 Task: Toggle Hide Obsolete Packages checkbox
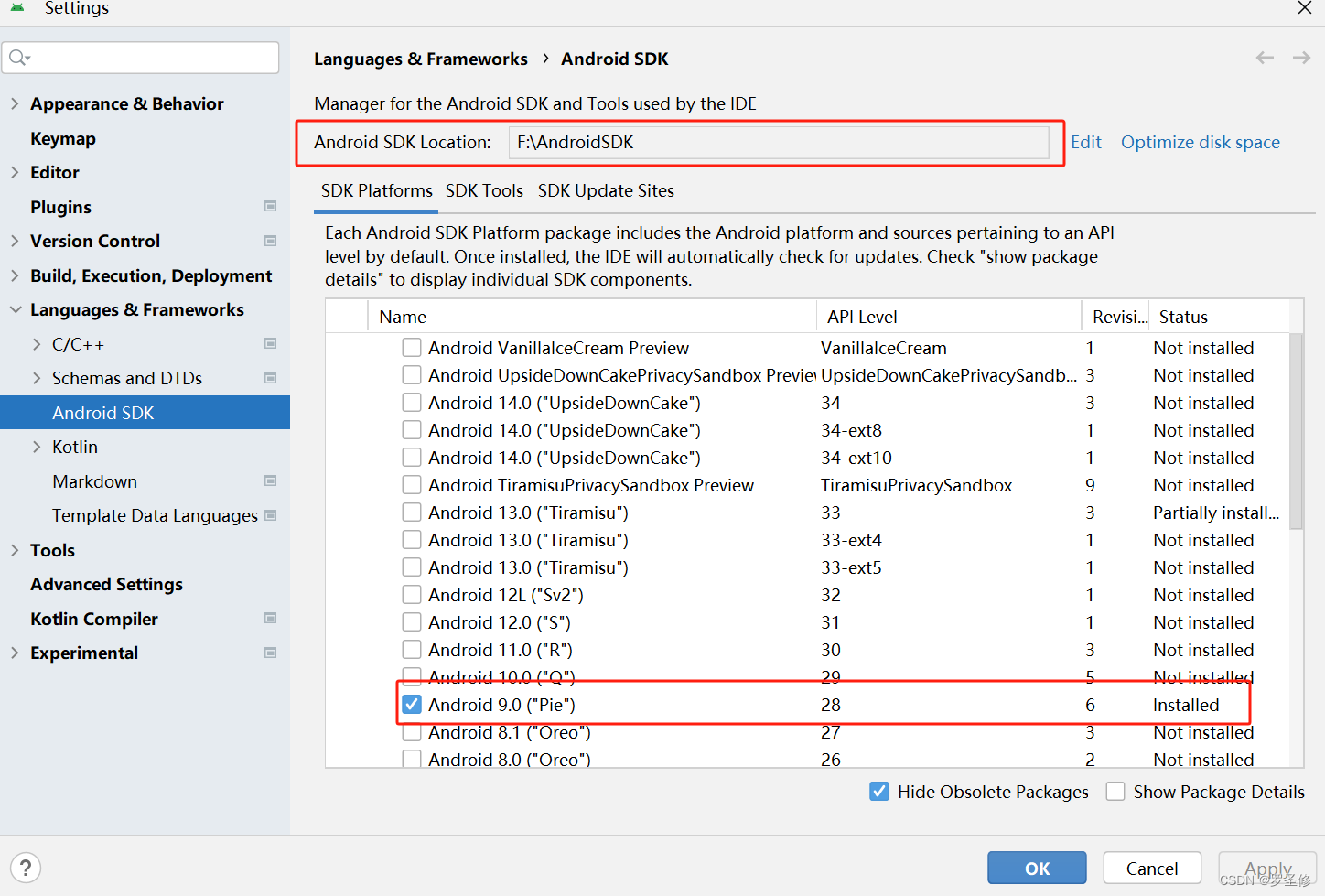(x=879, y=792)
